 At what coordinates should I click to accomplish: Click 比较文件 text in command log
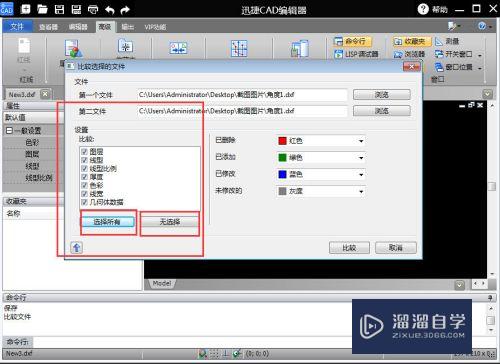pos(17,317)
